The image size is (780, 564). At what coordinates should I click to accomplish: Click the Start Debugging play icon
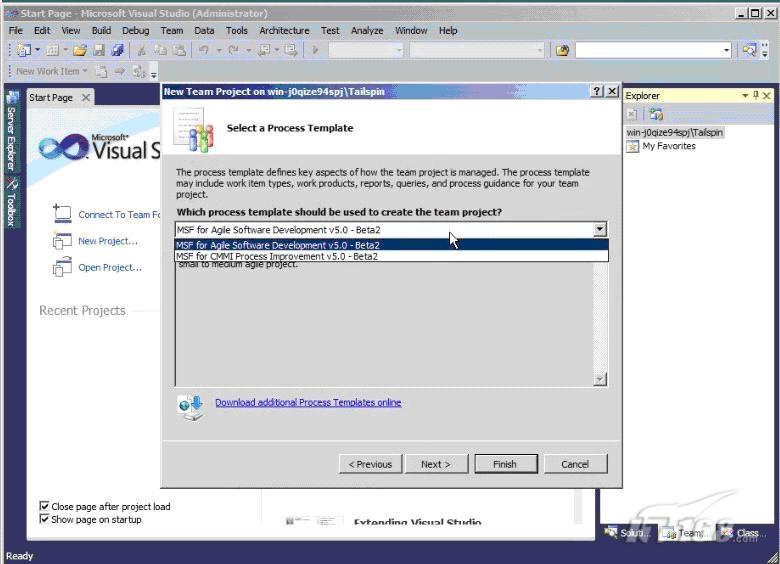(315, 50)
